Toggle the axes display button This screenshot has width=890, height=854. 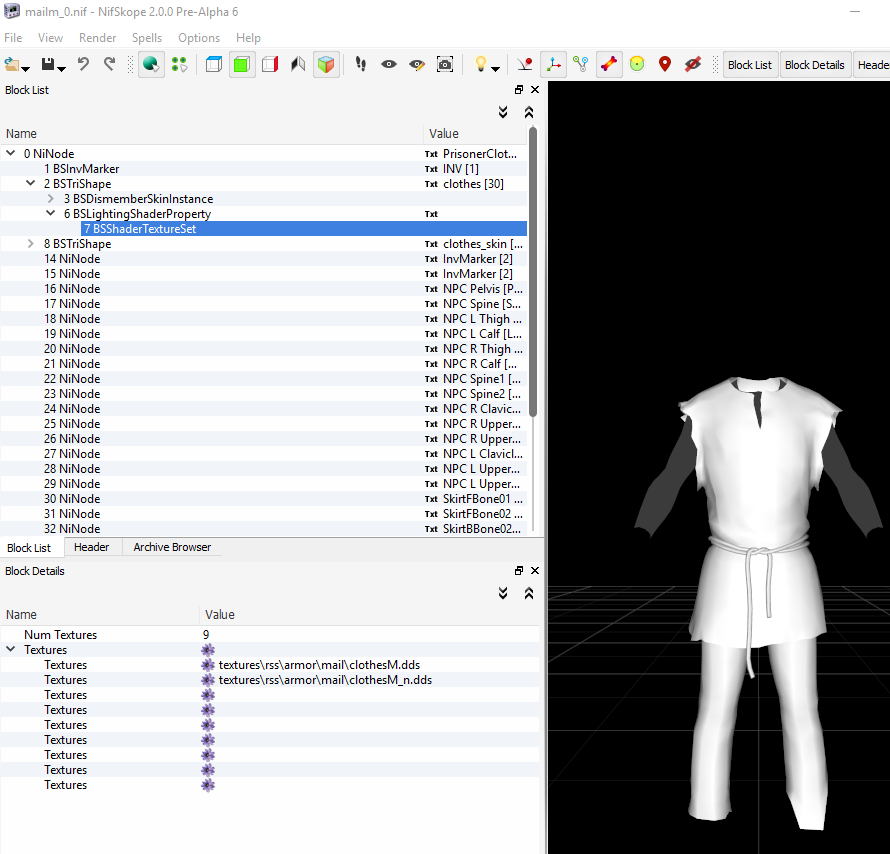click(553, 64)
